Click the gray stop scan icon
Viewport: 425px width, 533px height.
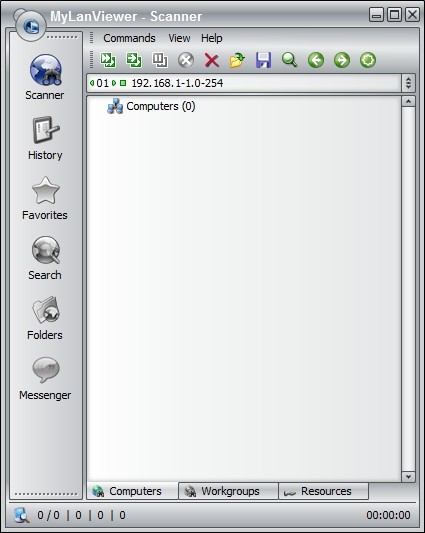(x=186, y=61)
